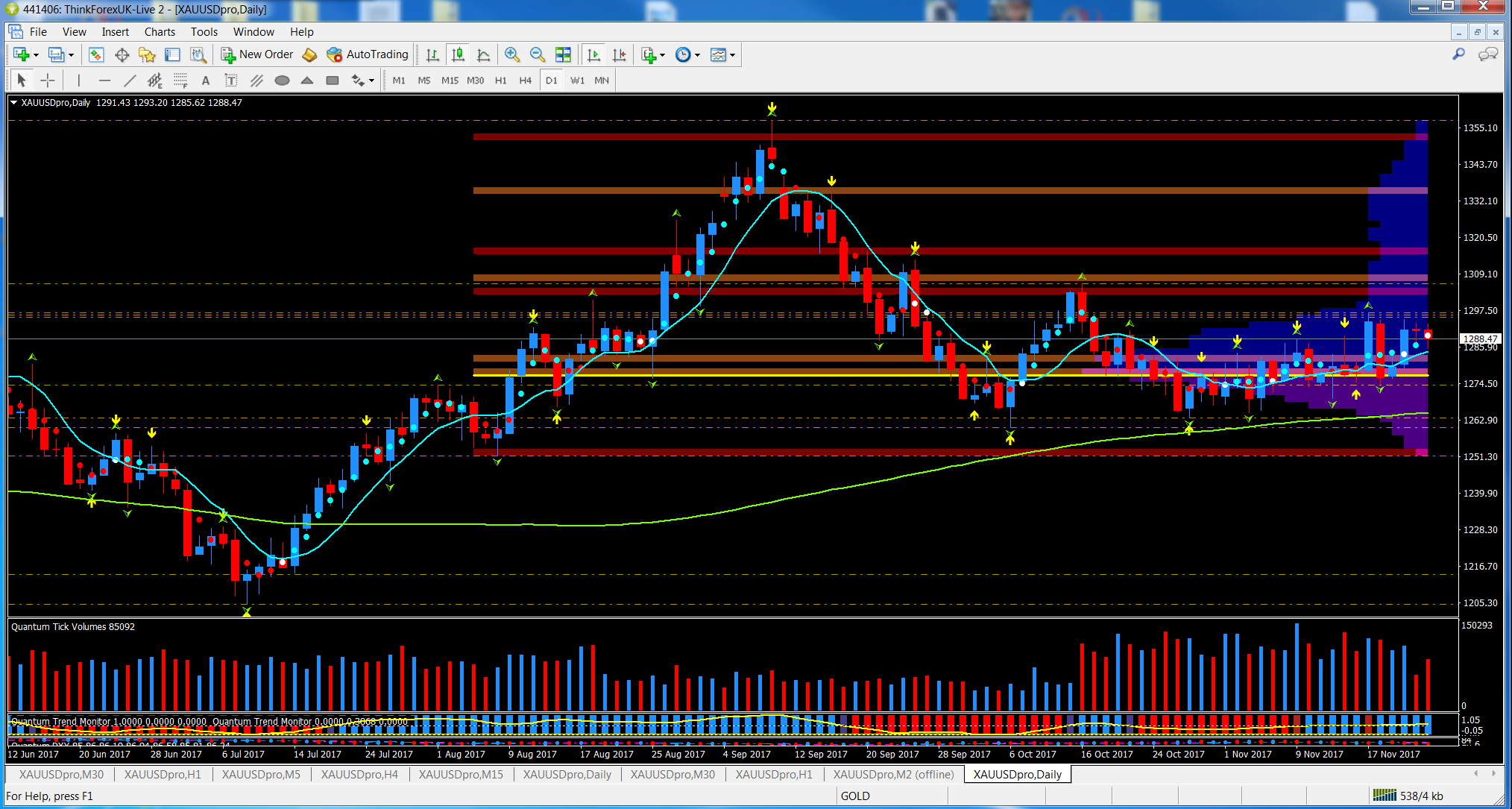Insert an arrow symbol using the Arrows icon
The width and height of the screenshot is (1512, 809).
coord(359,80)
